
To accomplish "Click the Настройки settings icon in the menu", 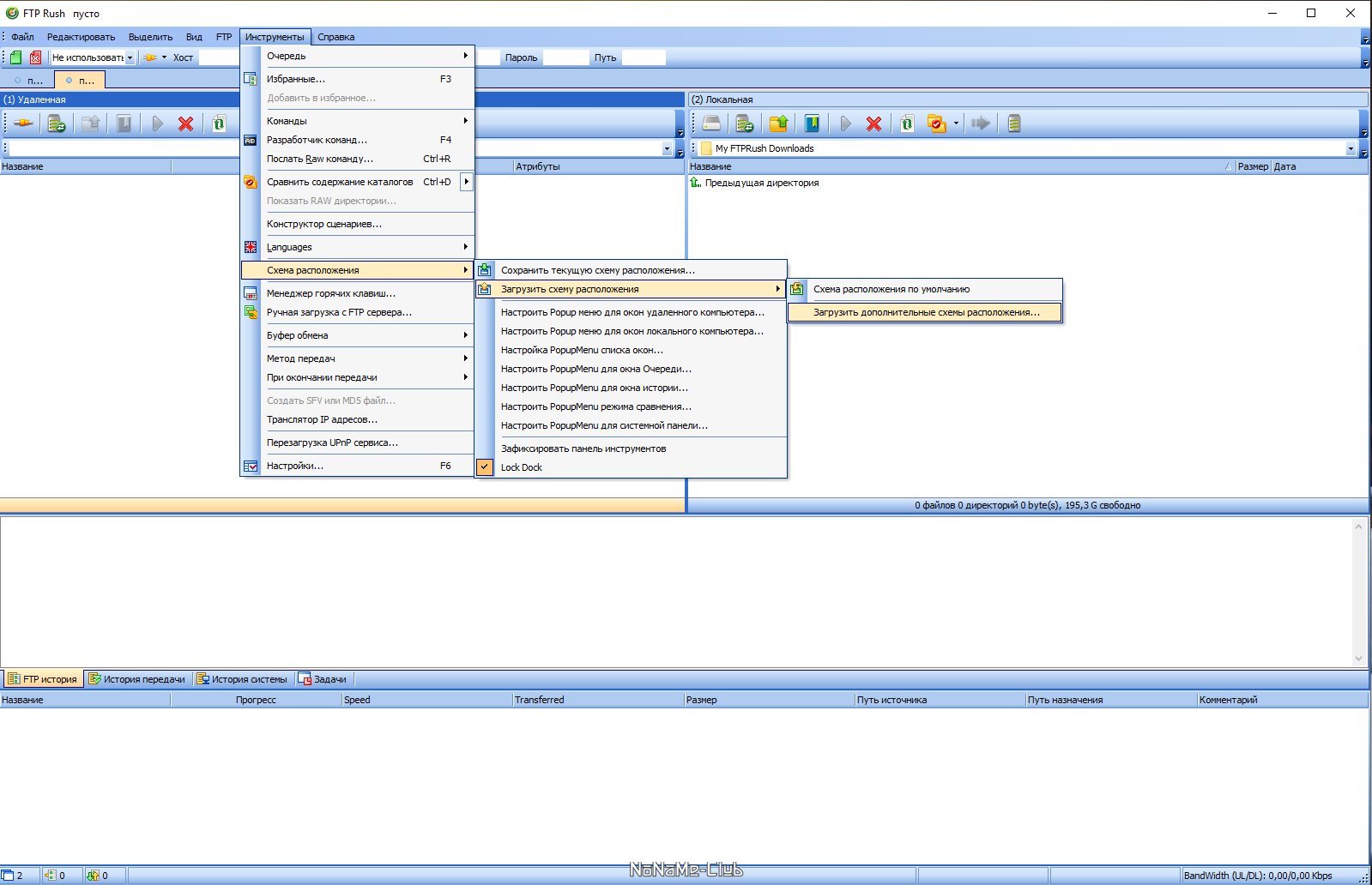I will [251, 466].
